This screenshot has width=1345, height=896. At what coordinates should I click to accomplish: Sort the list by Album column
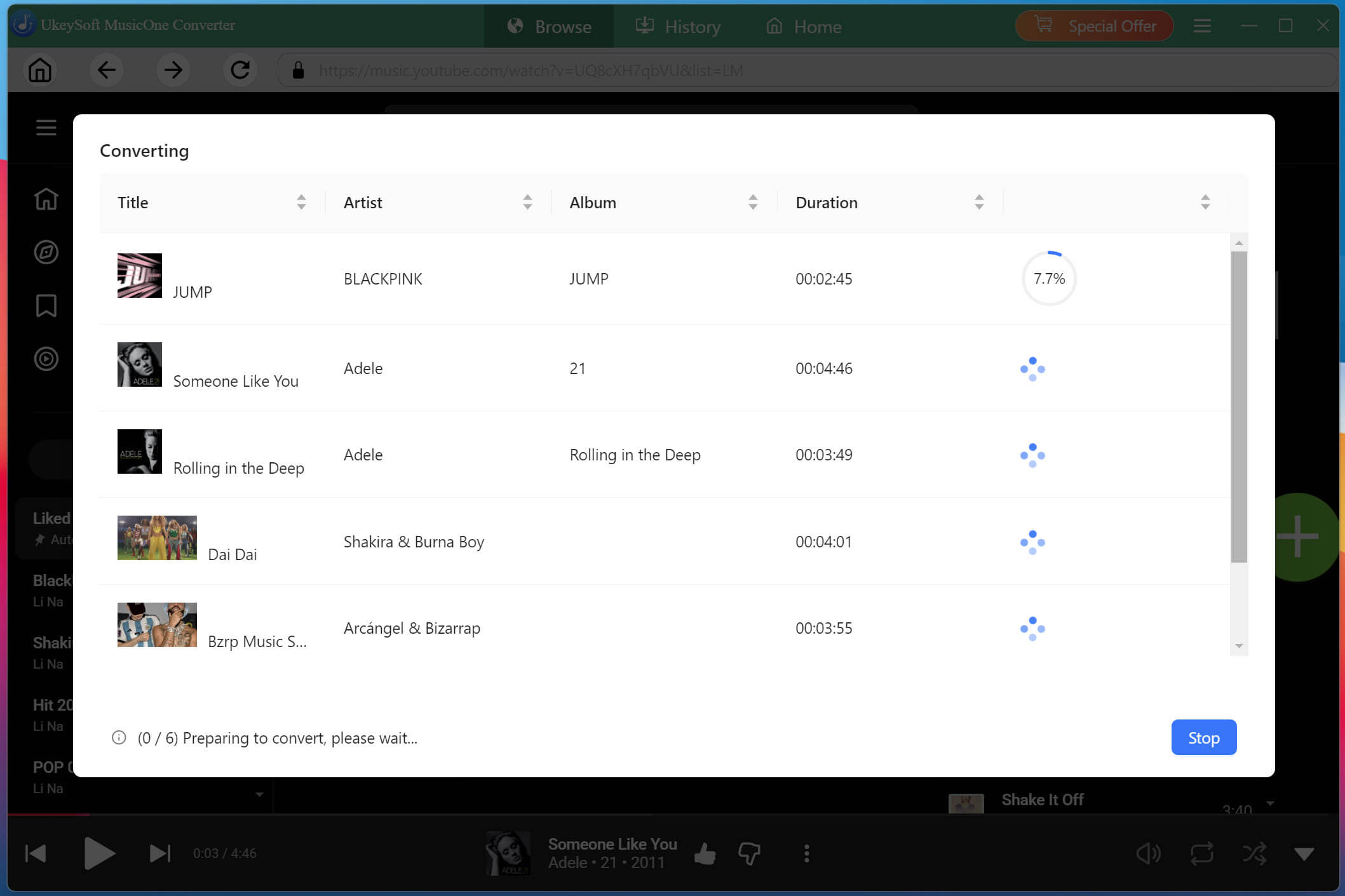[x=753, y=203]
